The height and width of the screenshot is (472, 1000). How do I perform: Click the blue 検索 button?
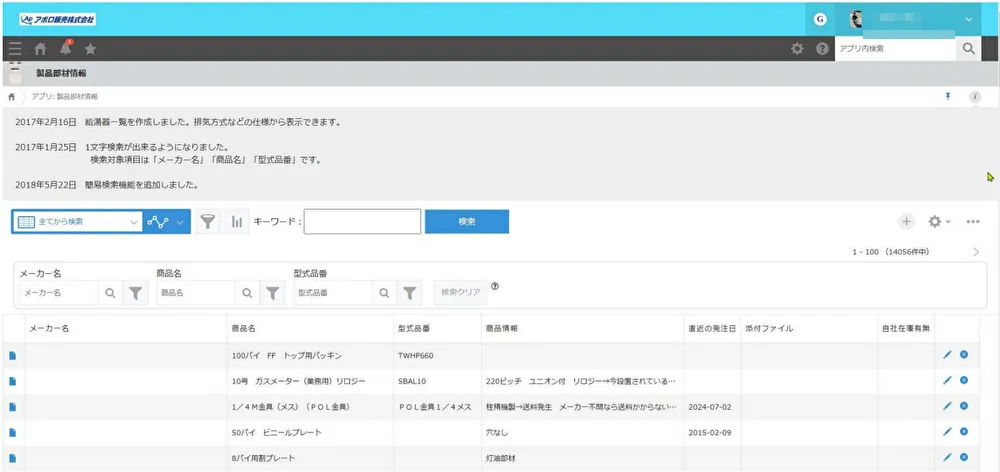click(x=466, y=221)
